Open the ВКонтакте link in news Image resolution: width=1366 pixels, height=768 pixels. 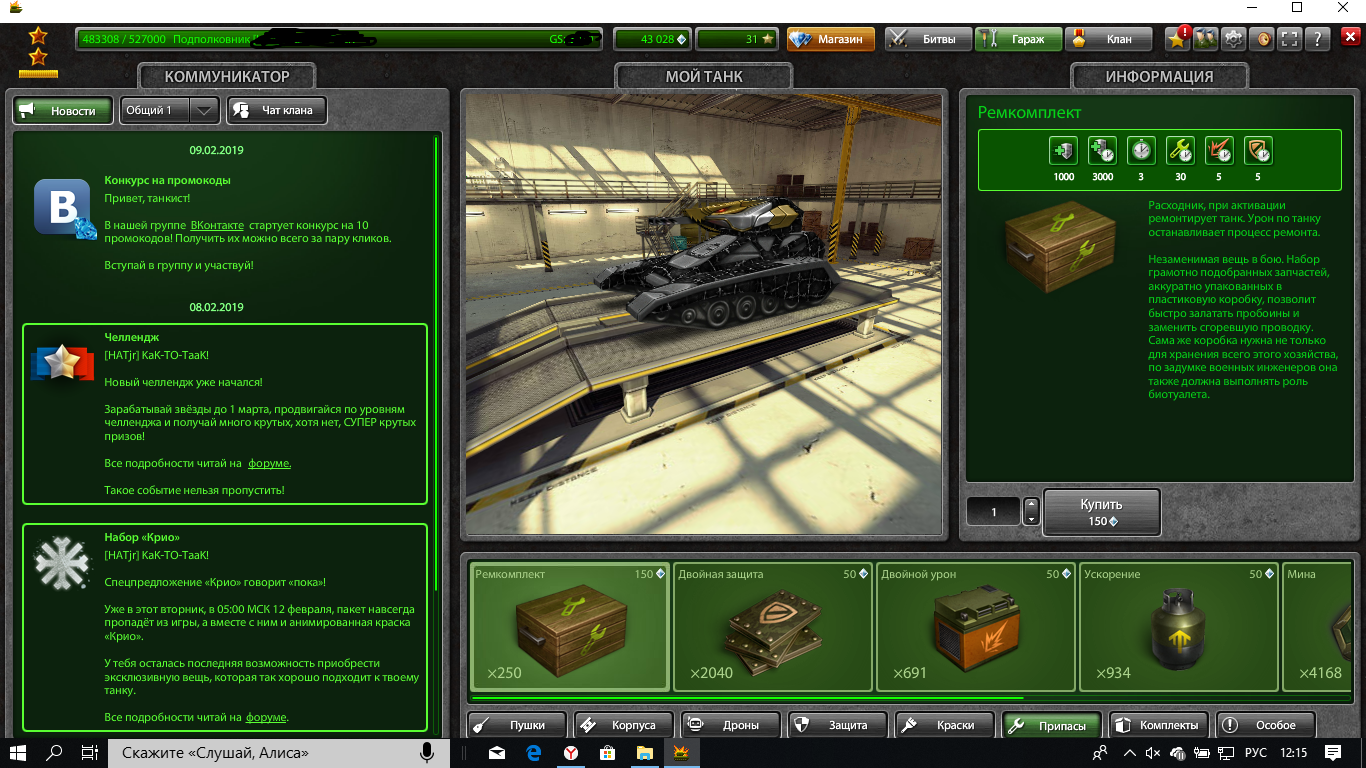[x=217, y=226]
